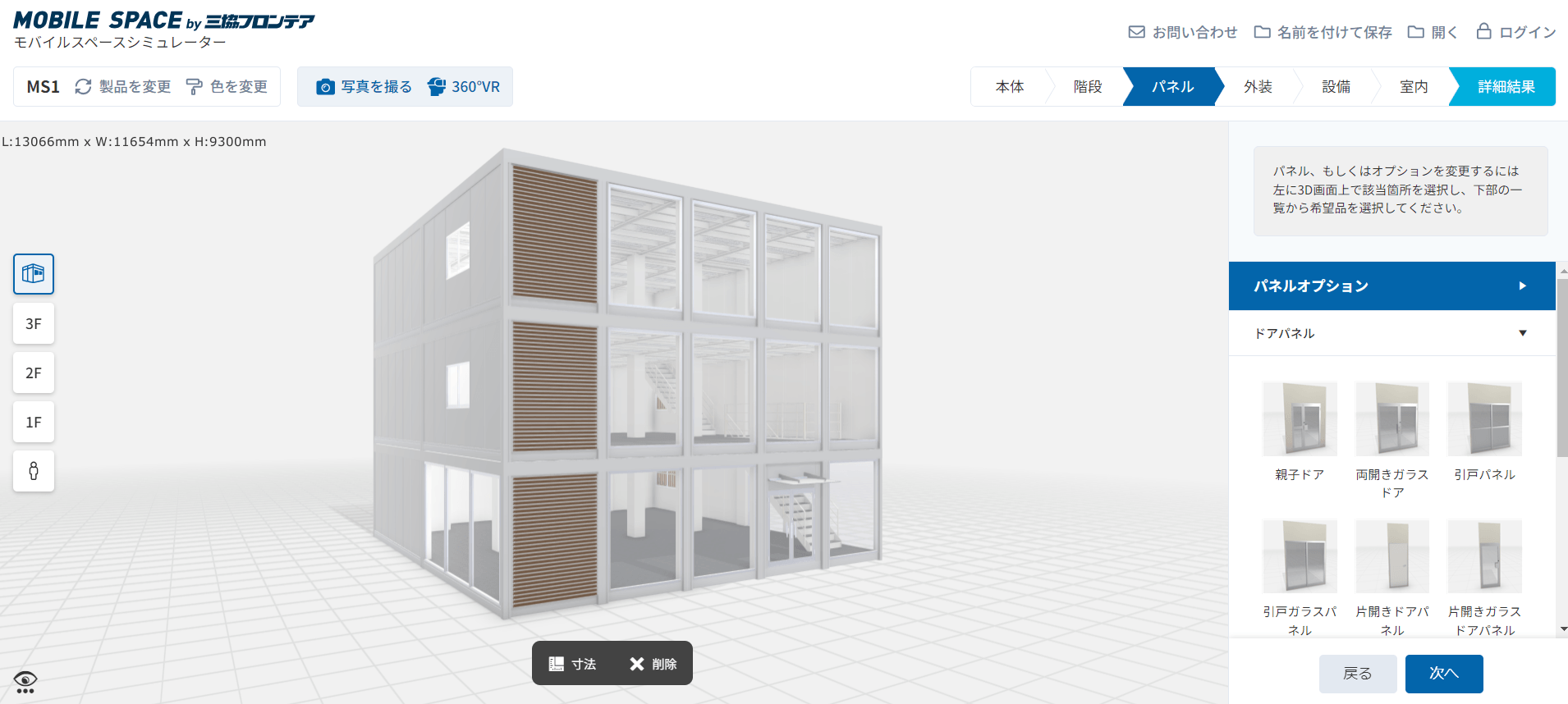Select the whole building 3D view icon
Screen dimensions: 1568x704
click(34, 274)
